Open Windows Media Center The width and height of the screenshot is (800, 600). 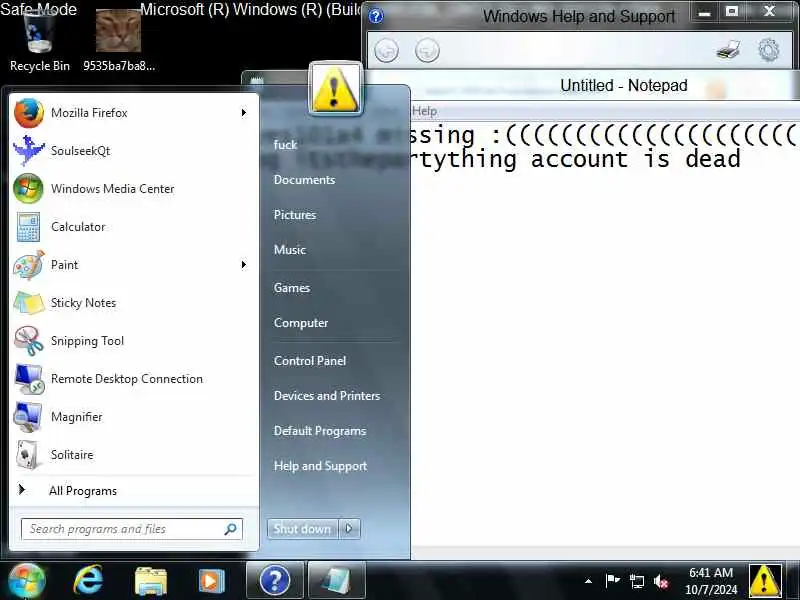(133, 189)
